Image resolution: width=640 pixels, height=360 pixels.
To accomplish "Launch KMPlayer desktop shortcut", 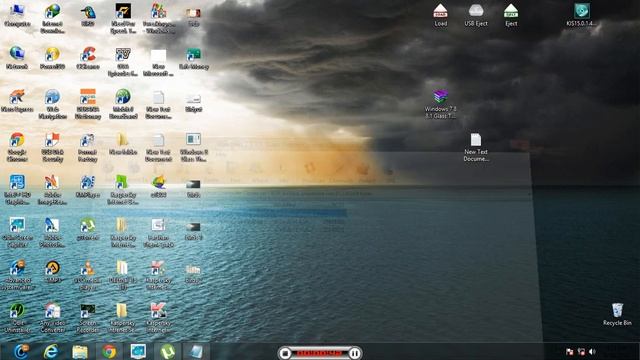I will pos(88,186).
